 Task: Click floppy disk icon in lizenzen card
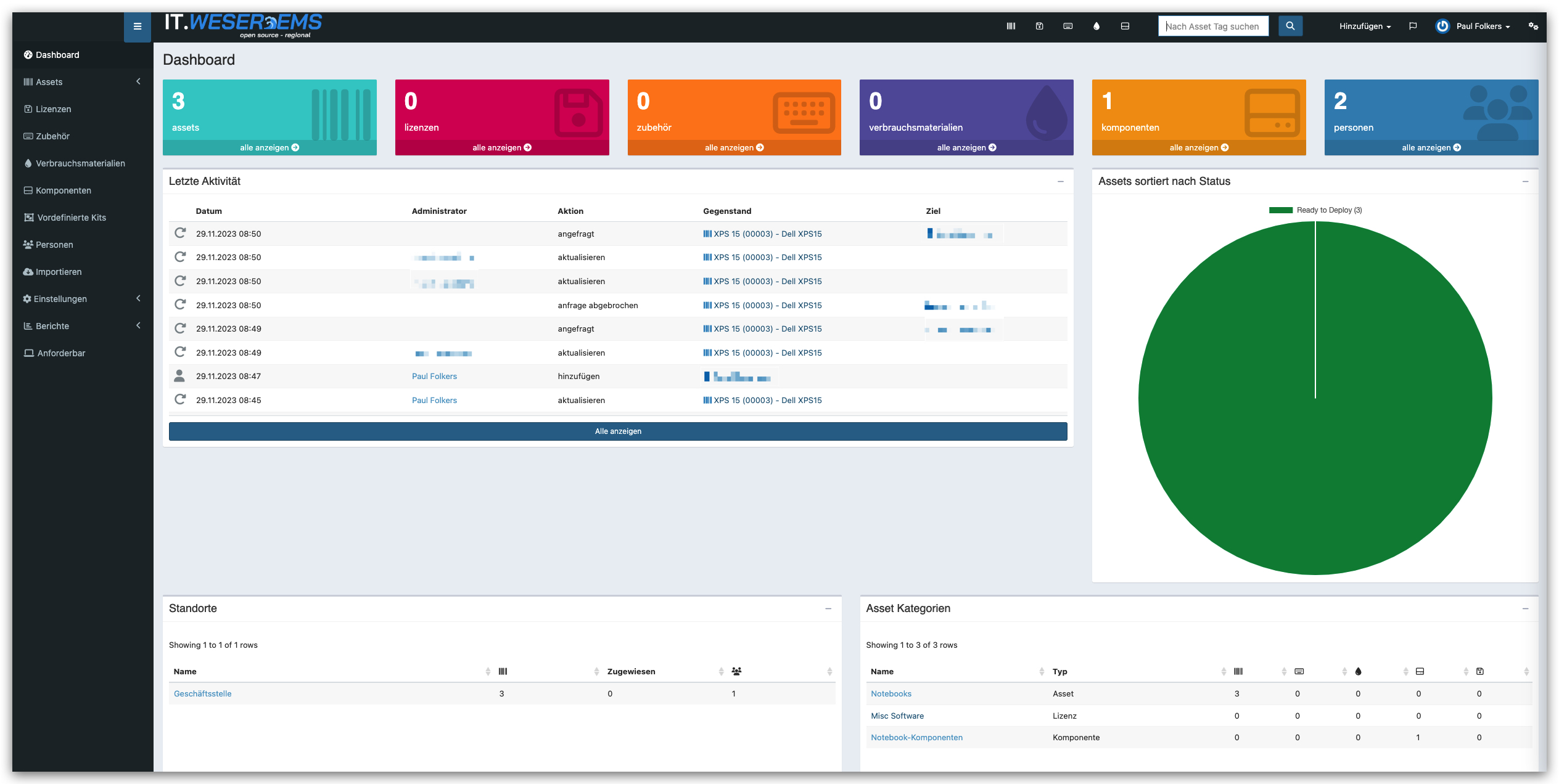[578, 113]
